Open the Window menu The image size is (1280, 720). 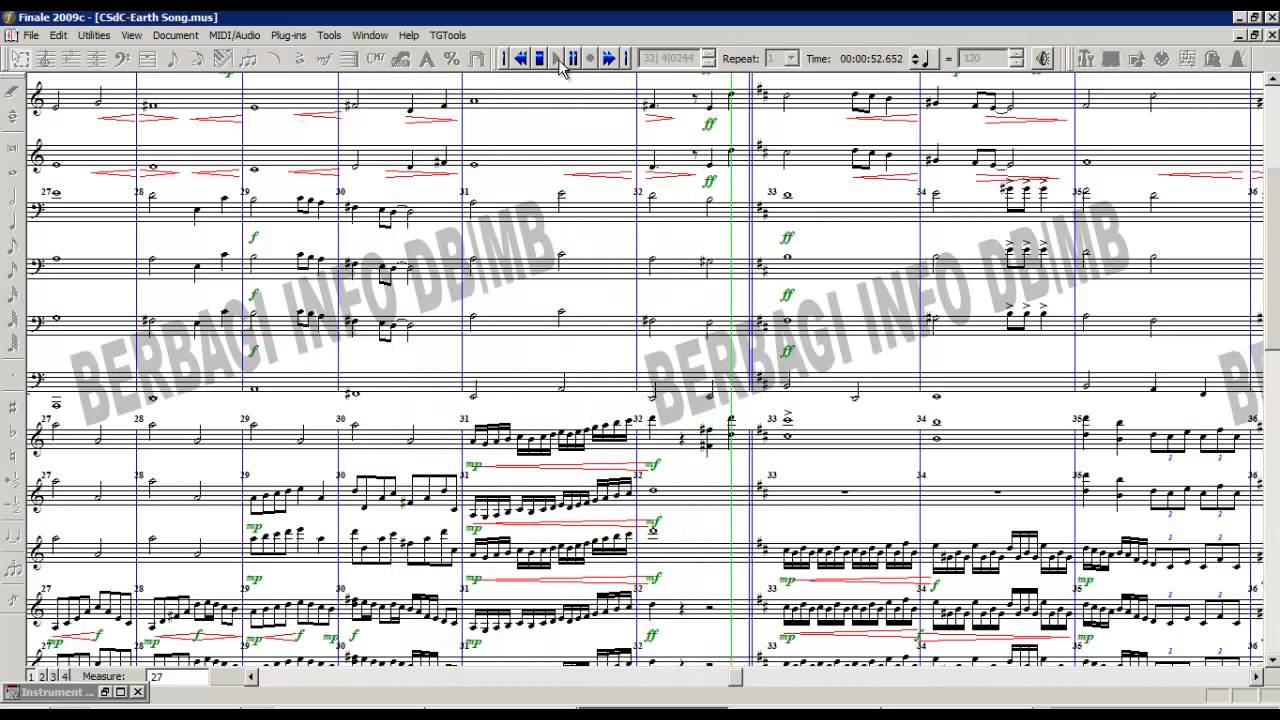(x=370, y=35)
